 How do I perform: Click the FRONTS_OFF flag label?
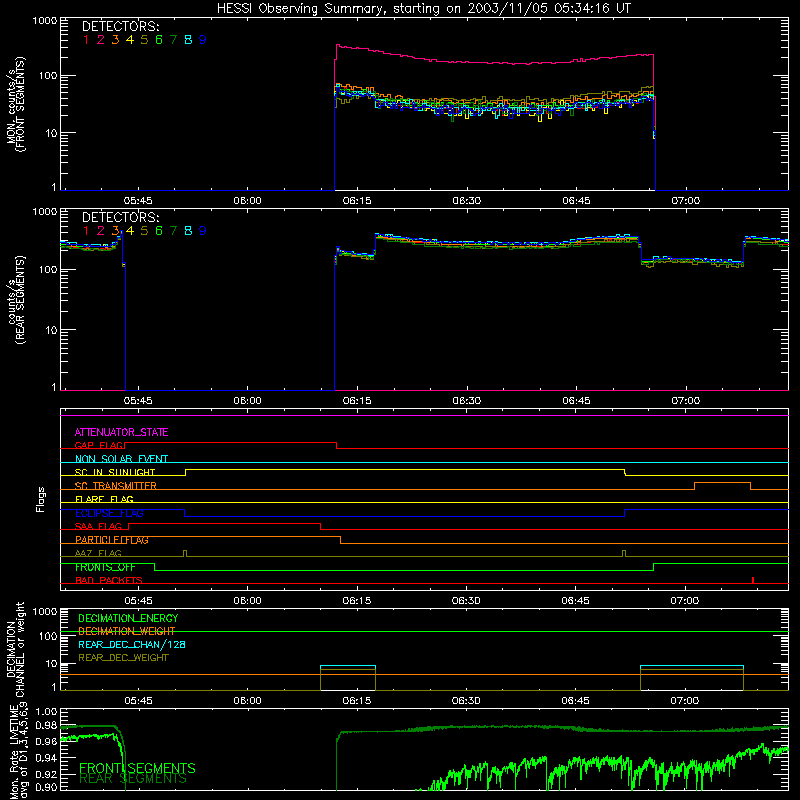pyautogui.click(x=105, y=567)
